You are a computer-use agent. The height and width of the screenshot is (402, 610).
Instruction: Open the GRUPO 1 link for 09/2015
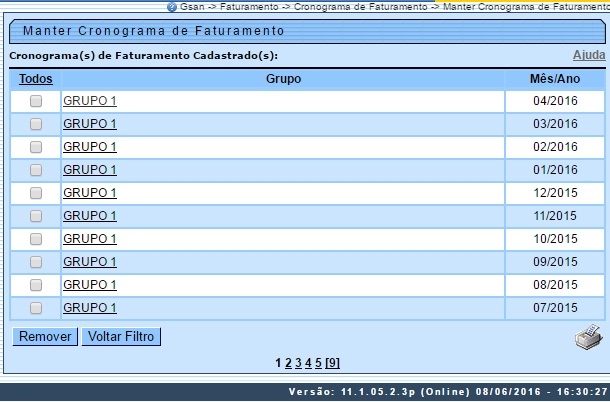[90, 262]
